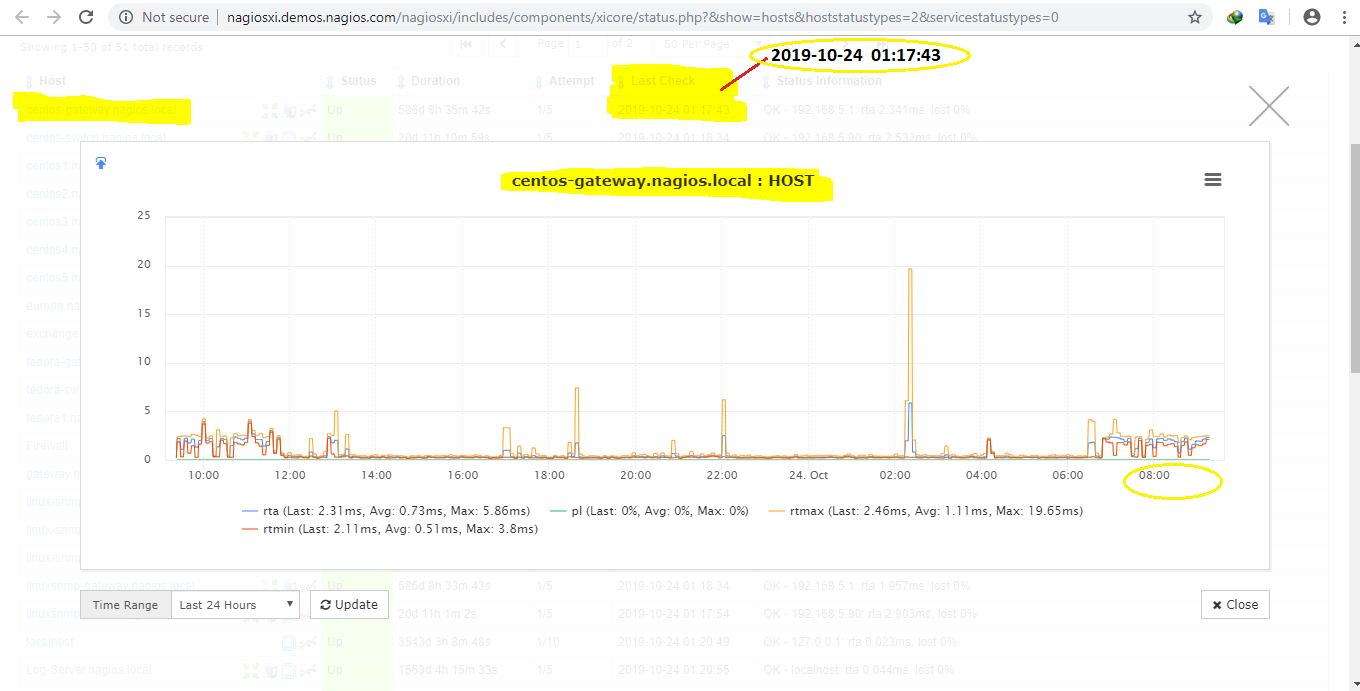The image size is (1360, 691).
Task: Click the Google Translate extension icon
Action: pos(1266,17)
